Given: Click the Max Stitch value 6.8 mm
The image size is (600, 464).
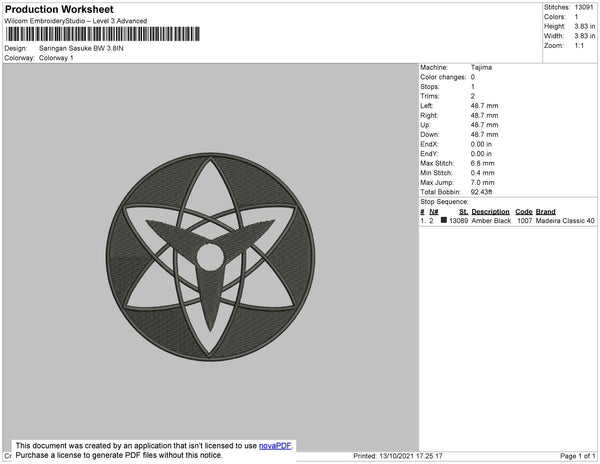Looking at the screenshot, I should coord(483,163).
